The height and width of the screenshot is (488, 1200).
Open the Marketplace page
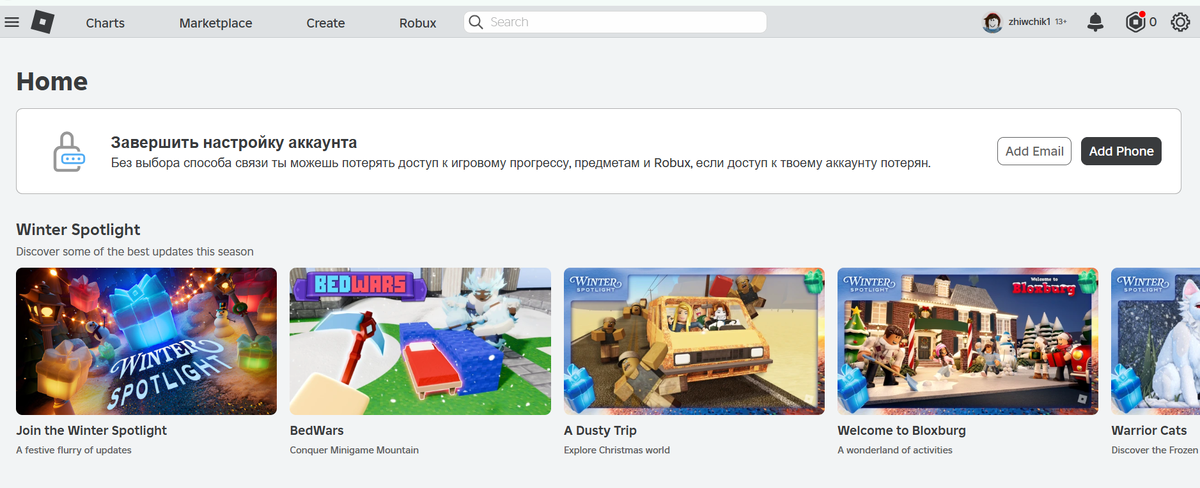click(216, 23)
